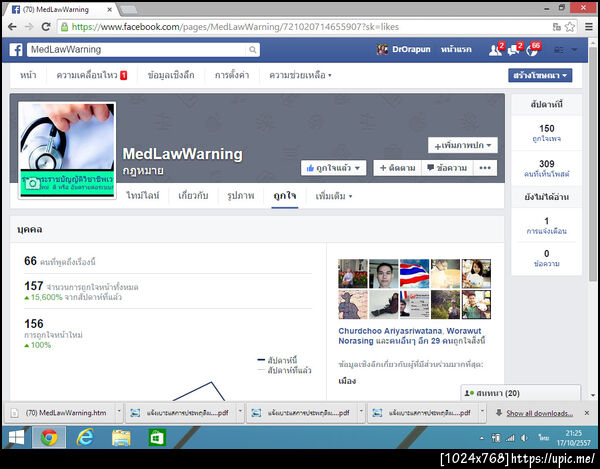Screen dimensions: 600x469
Task: Click Show all downloads link
Action: pyautogui.click(x=539, y=413)
